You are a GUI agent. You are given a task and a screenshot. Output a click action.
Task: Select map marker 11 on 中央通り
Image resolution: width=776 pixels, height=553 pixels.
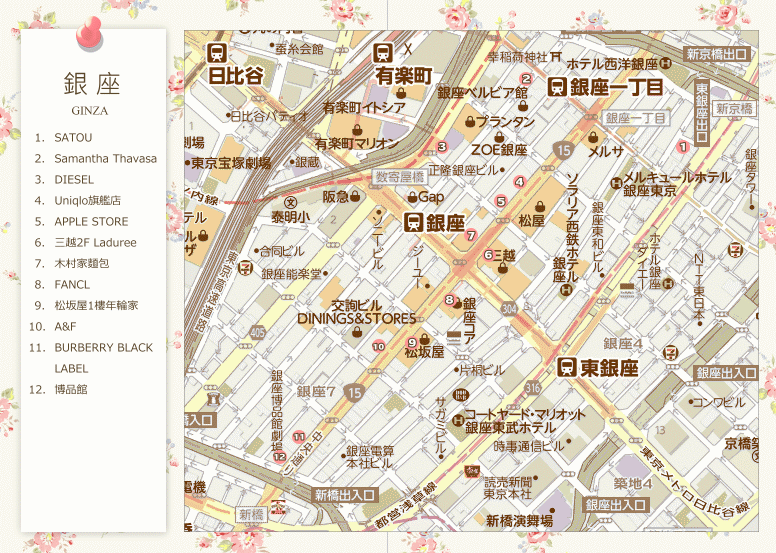pos(299,437)
